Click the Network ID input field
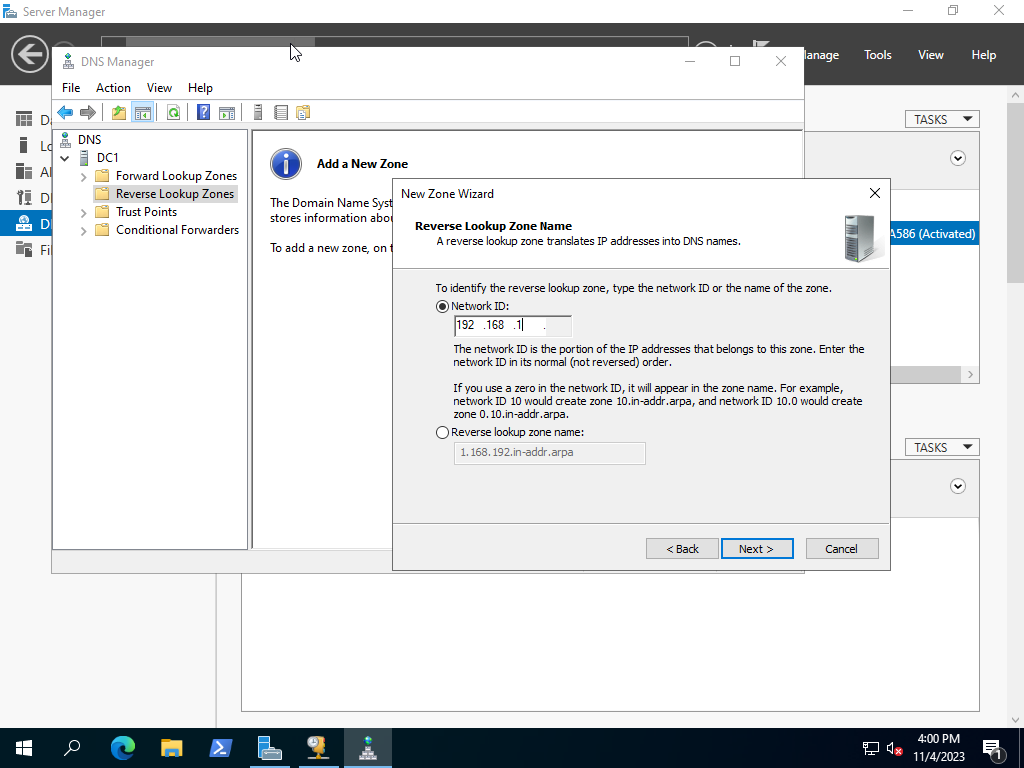The height and width of the screenshot is (768, 1024). pos(513,326)
